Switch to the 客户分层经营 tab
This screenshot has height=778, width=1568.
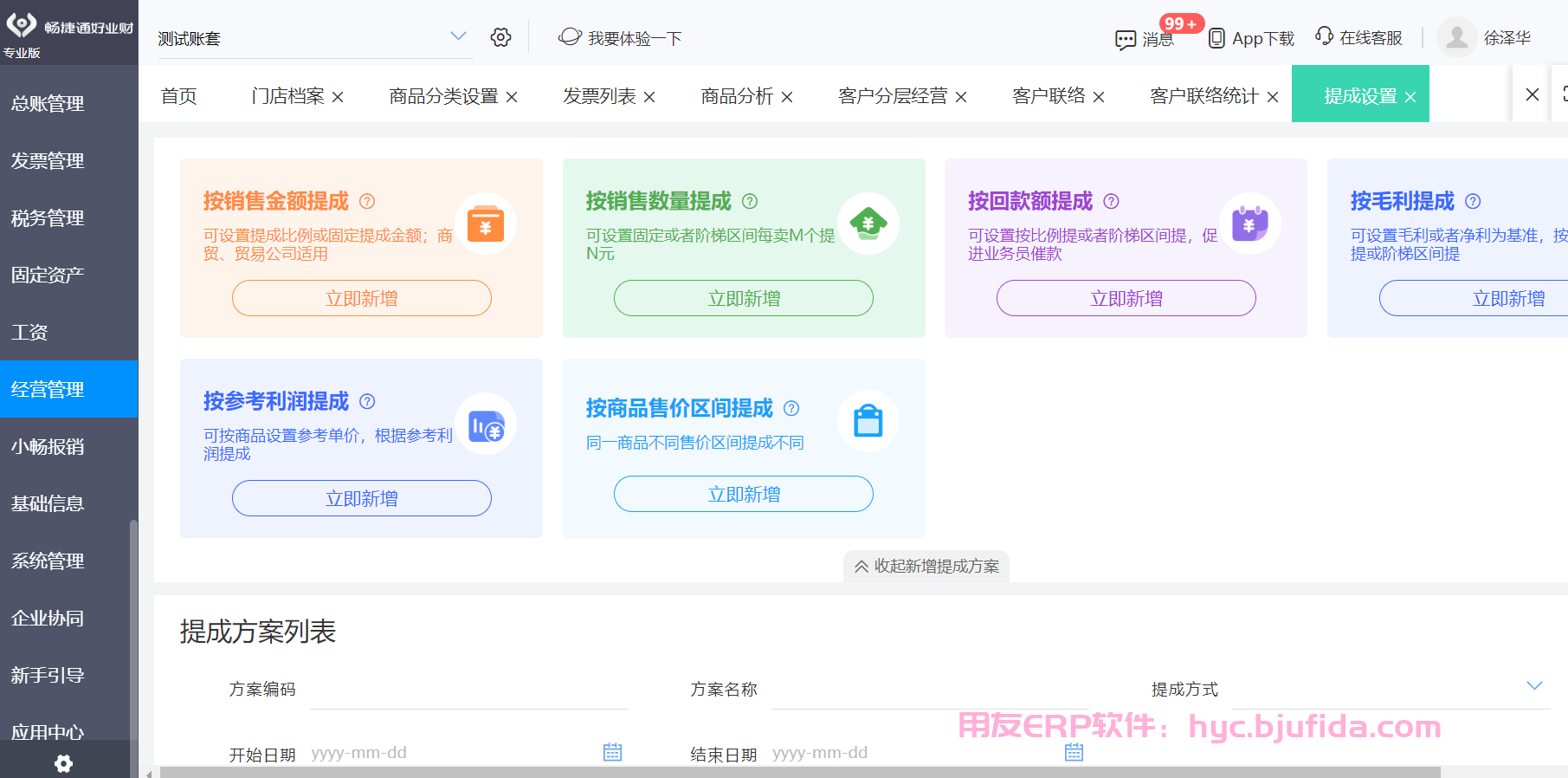[x=893, y=95]
